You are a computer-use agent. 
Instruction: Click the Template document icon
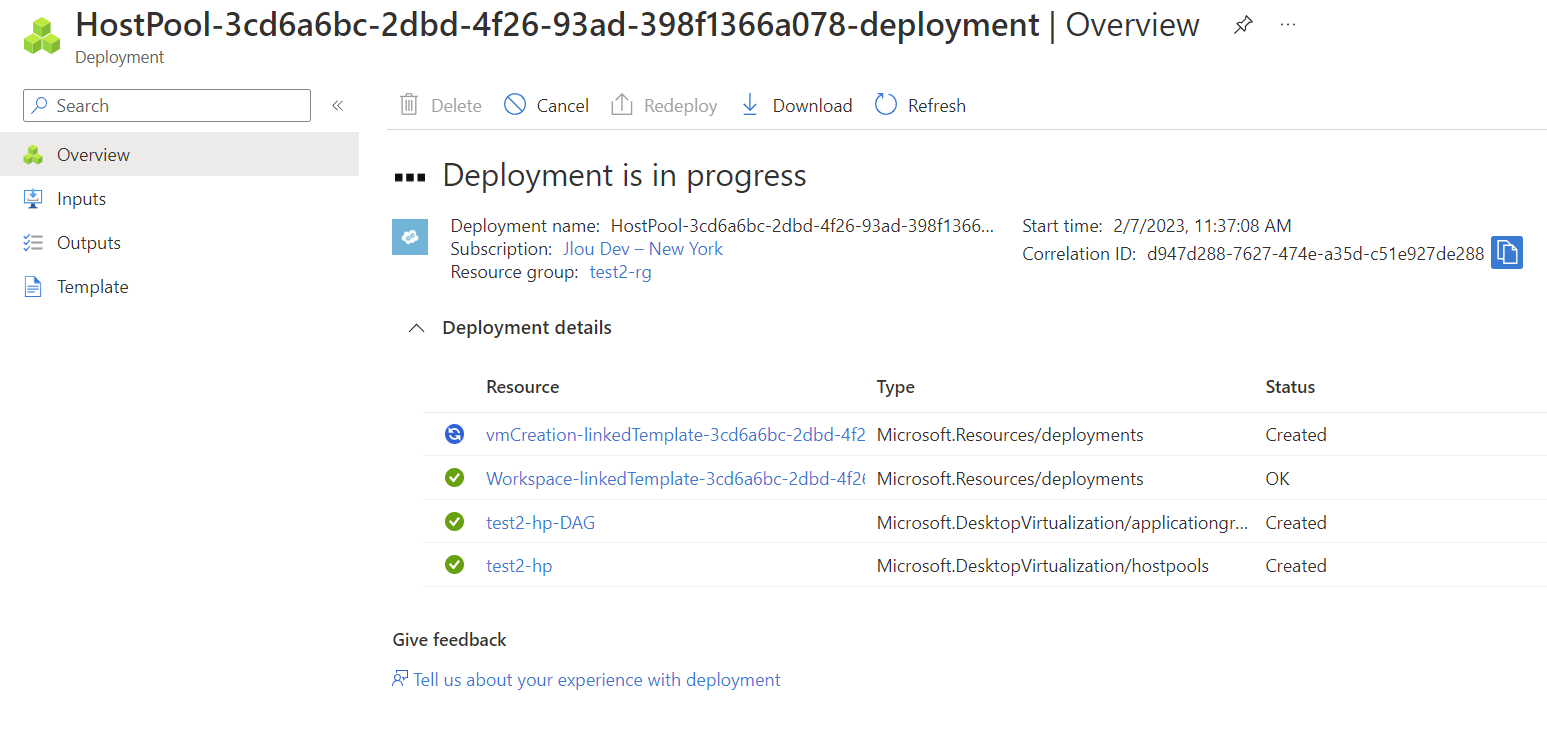[33, 287]
